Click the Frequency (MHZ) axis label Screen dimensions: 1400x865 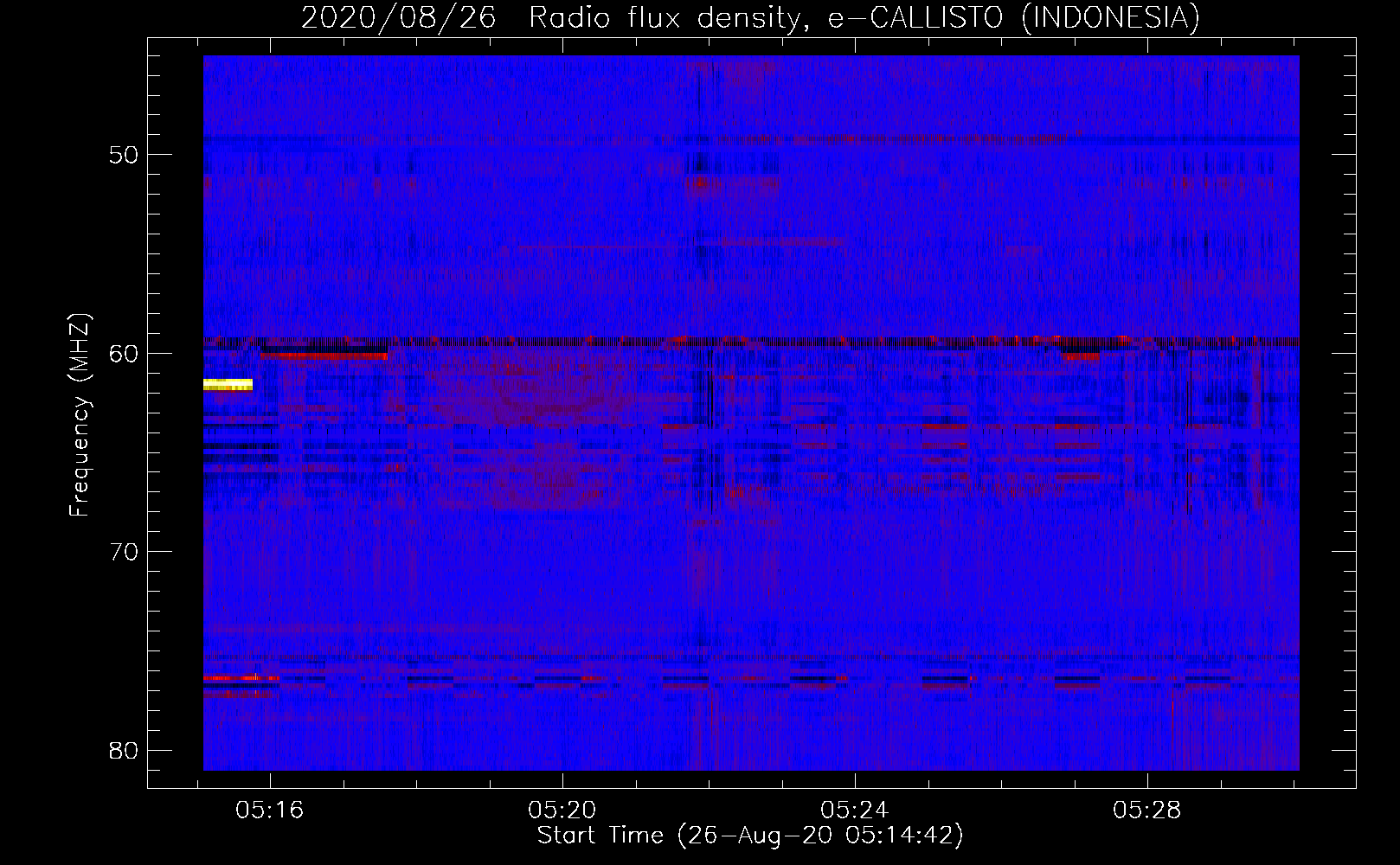(x=80, y=415)
